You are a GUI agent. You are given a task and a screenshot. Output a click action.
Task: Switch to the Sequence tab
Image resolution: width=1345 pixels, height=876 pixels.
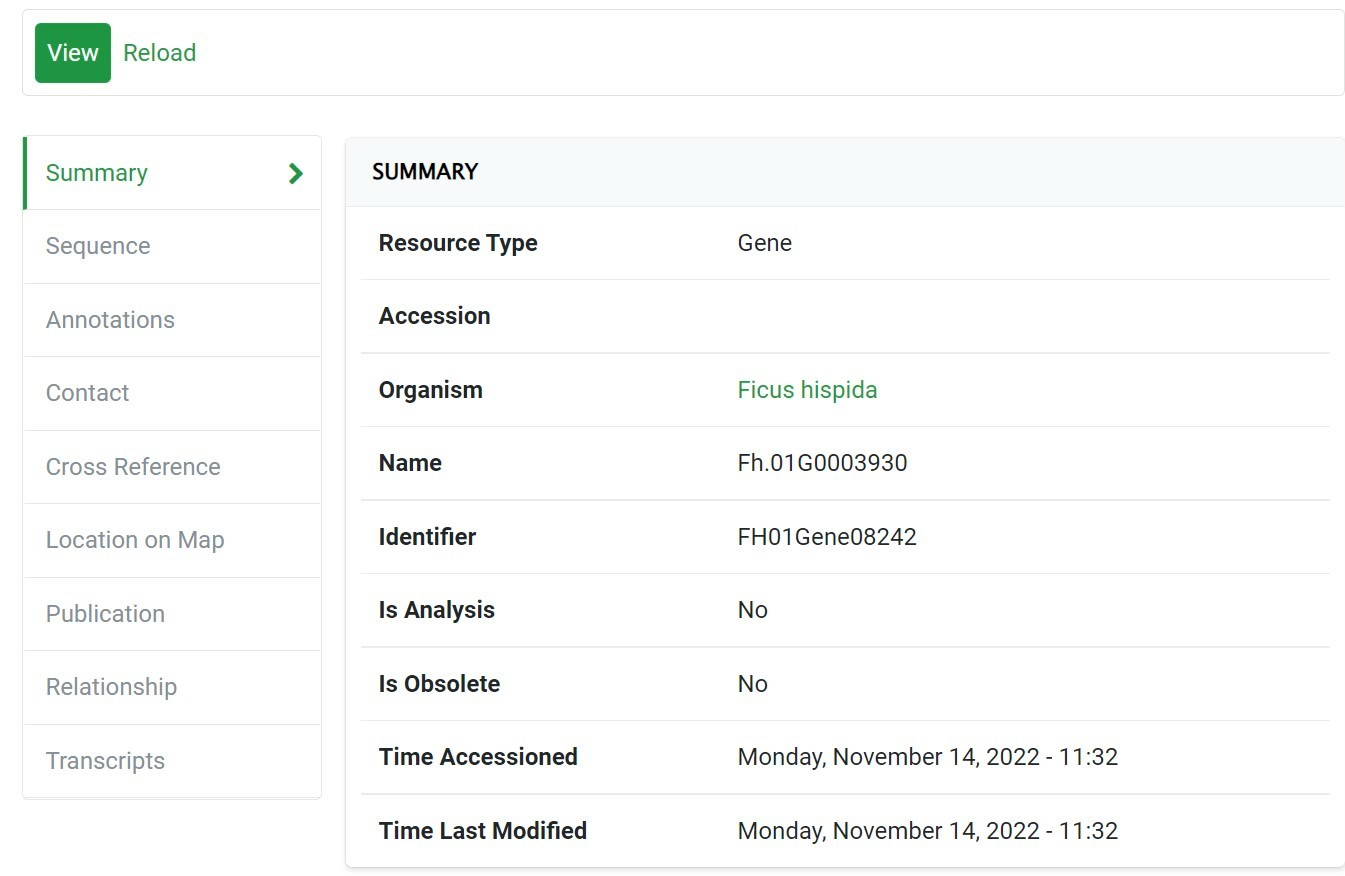[98, 246]
